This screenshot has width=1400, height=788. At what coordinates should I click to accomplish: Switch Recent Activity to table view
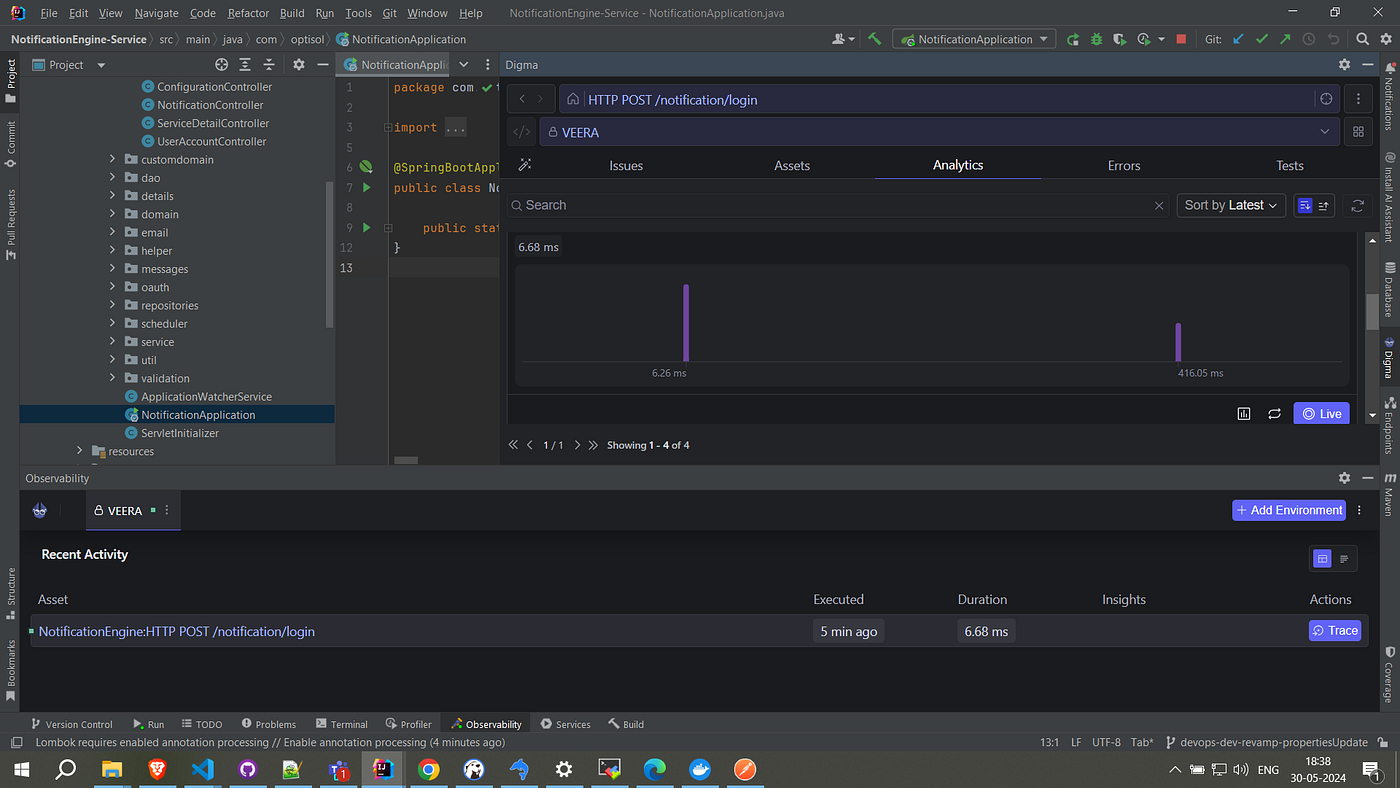coord(1322,559)
